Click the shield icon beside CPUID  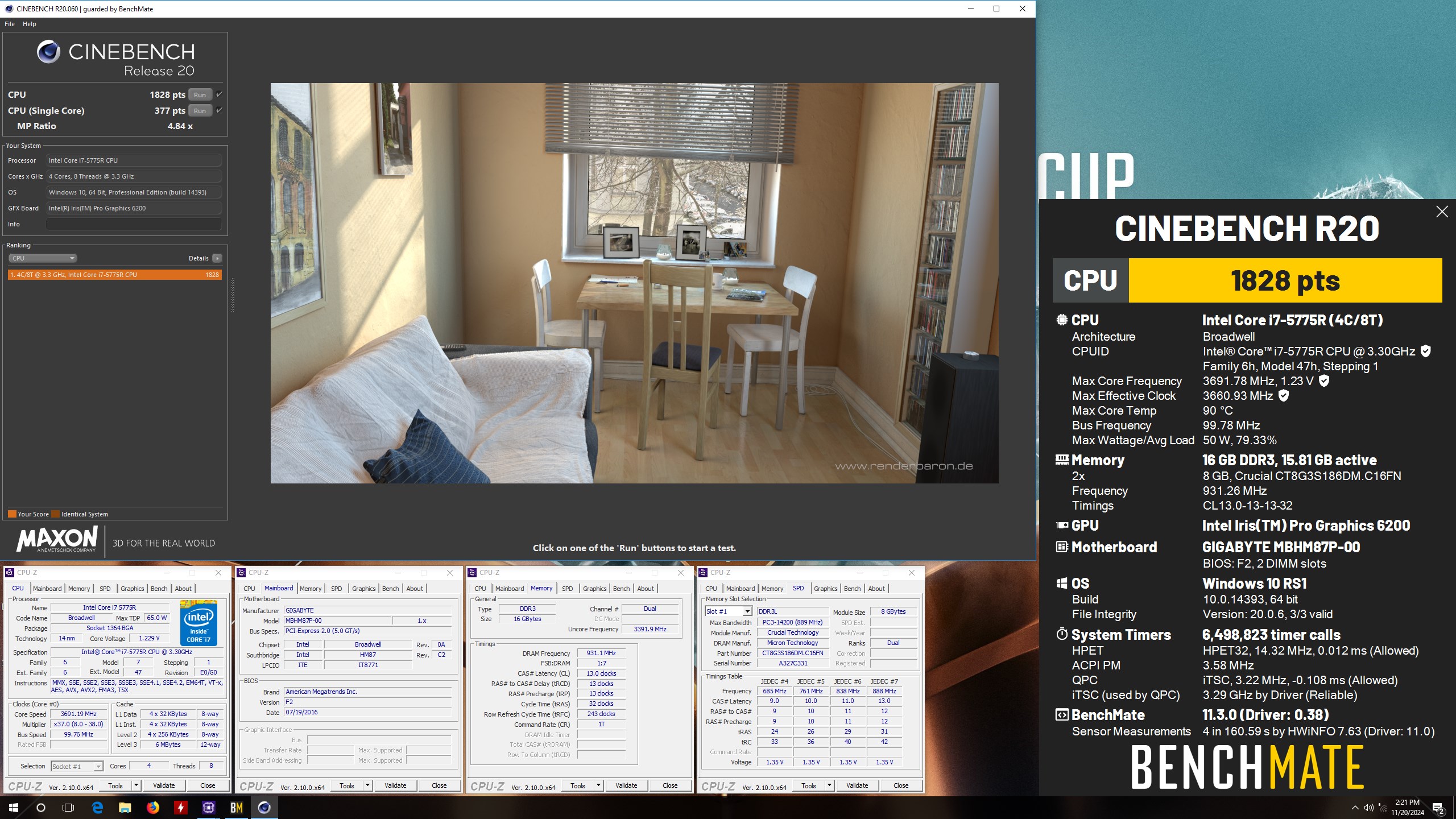(x=1425, y=351)
